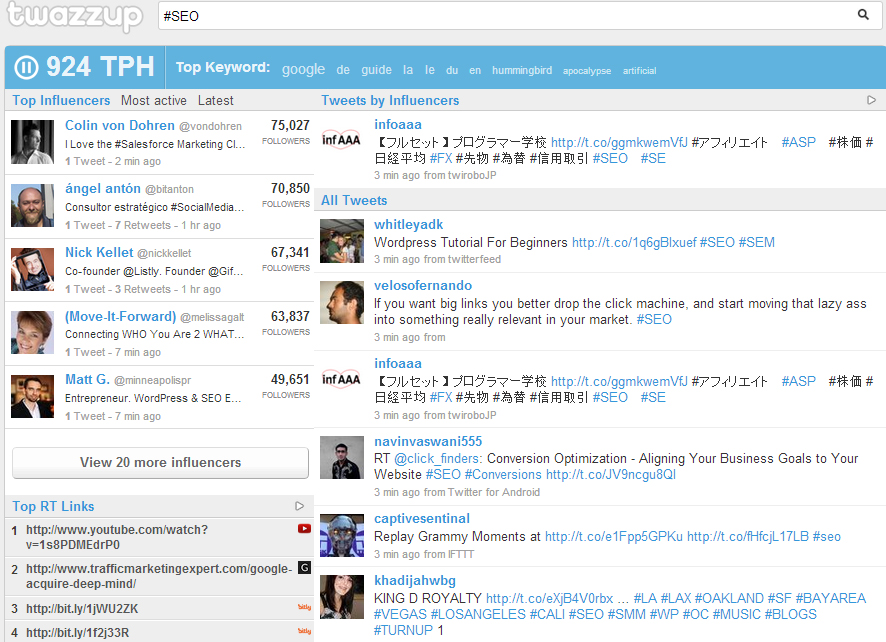The image size is (886, 642).
Task: Click navinvaswani555's avatar
Action: 342,458
